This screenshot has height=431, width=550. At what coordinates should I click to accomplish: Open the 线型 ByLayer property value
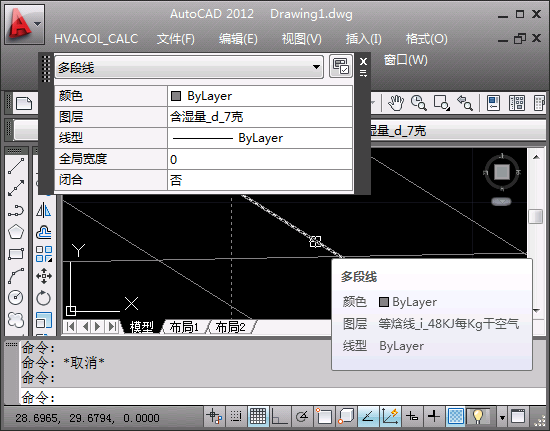260,138
